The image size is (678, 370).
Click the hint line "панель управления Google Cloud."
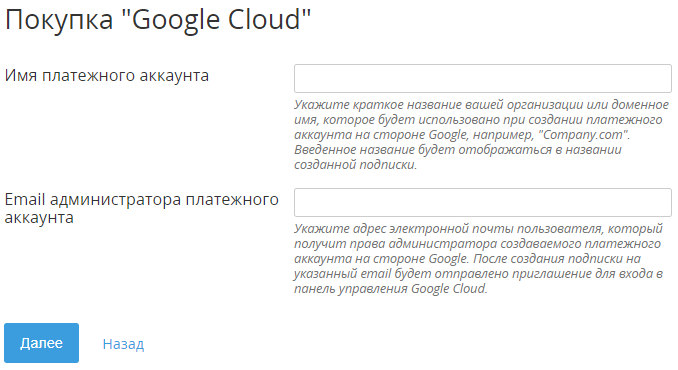tap(391, 288)
